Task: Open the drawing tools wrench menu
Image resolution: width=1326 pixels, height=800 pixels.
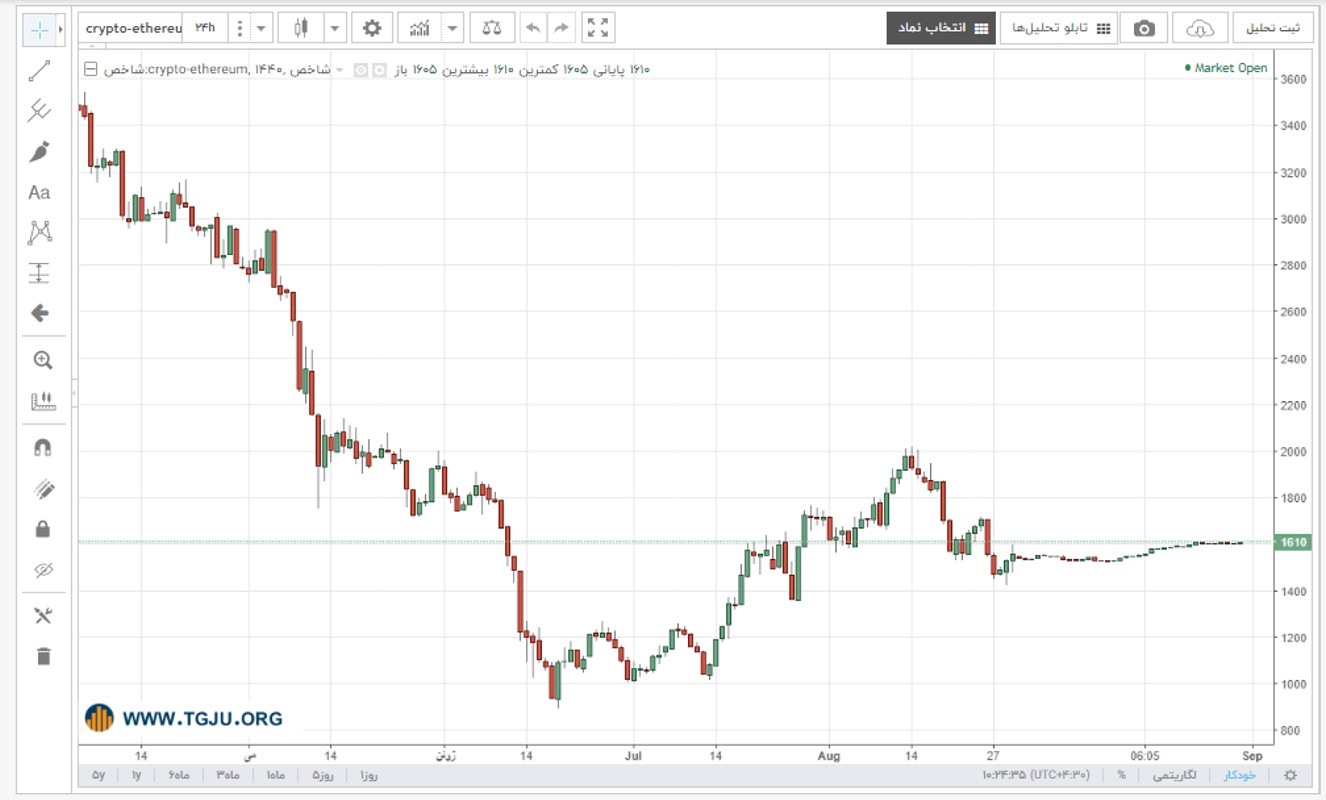Action: [x=42, y=616]
